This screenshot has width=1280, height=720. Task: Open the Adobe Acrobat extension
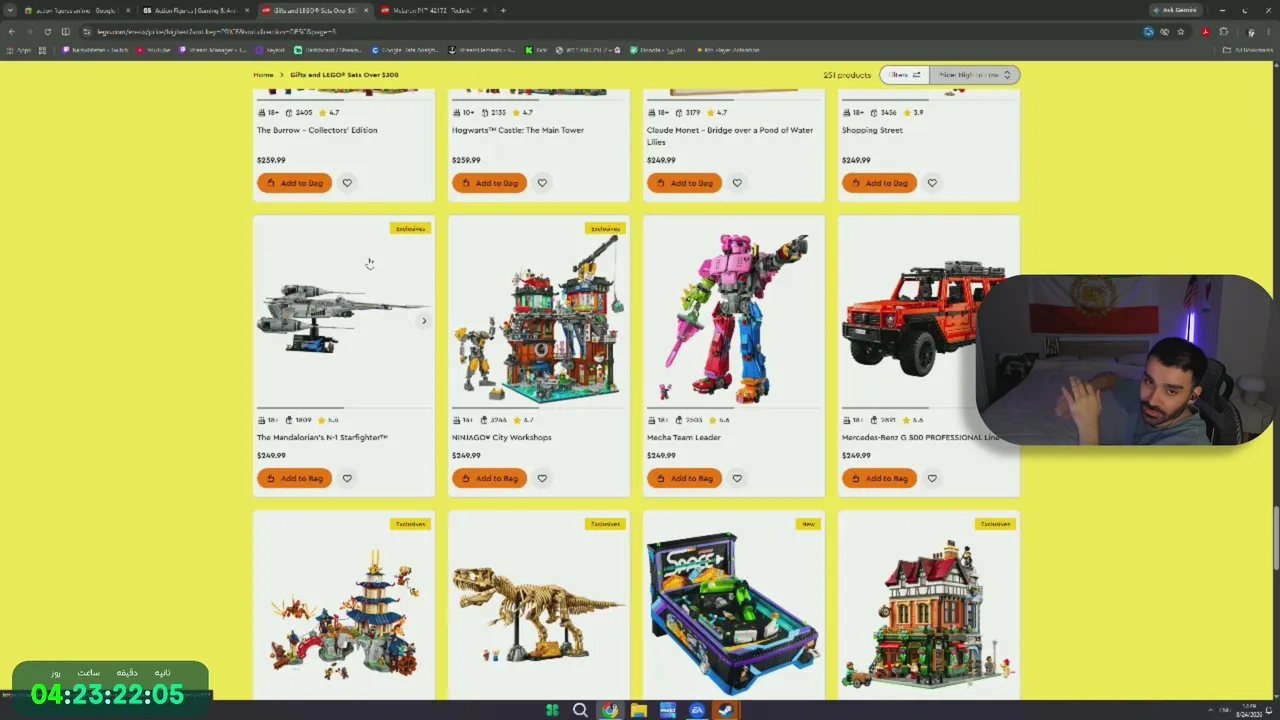1205,31
